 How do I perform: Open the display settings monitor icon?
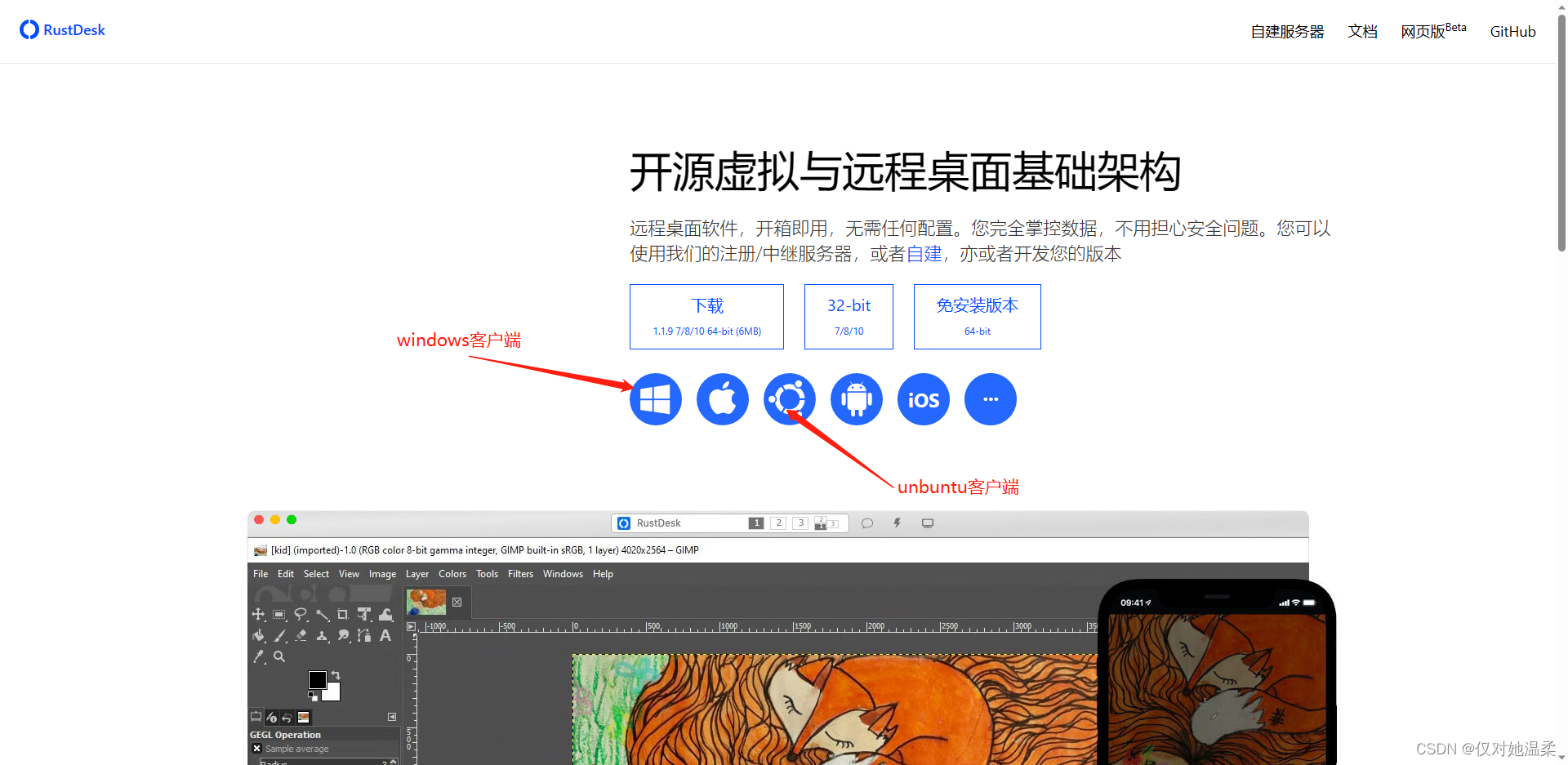pyautogui.click(x=928, y=523)
